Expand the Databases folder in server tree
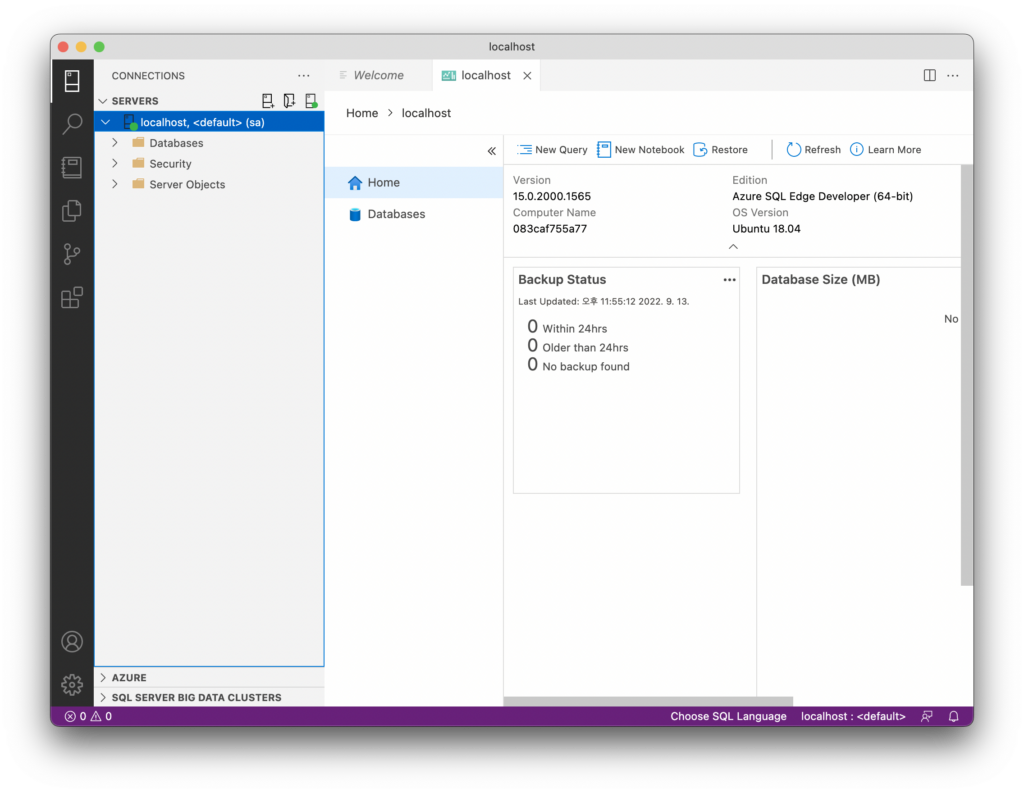This screenshot has width=1024, height=793. click(115, 143)
